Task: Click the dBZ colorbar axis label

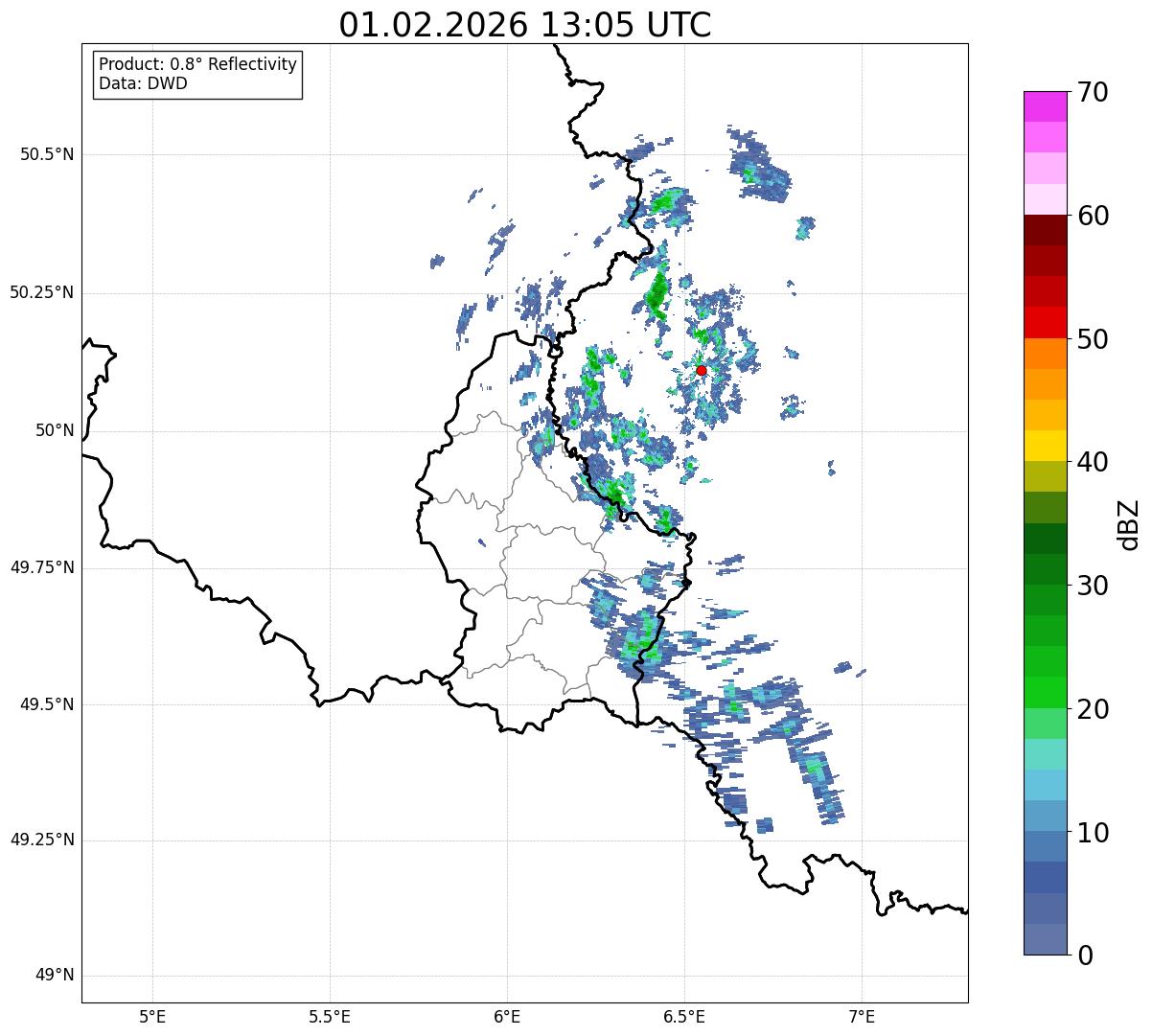Action: 1128,524
